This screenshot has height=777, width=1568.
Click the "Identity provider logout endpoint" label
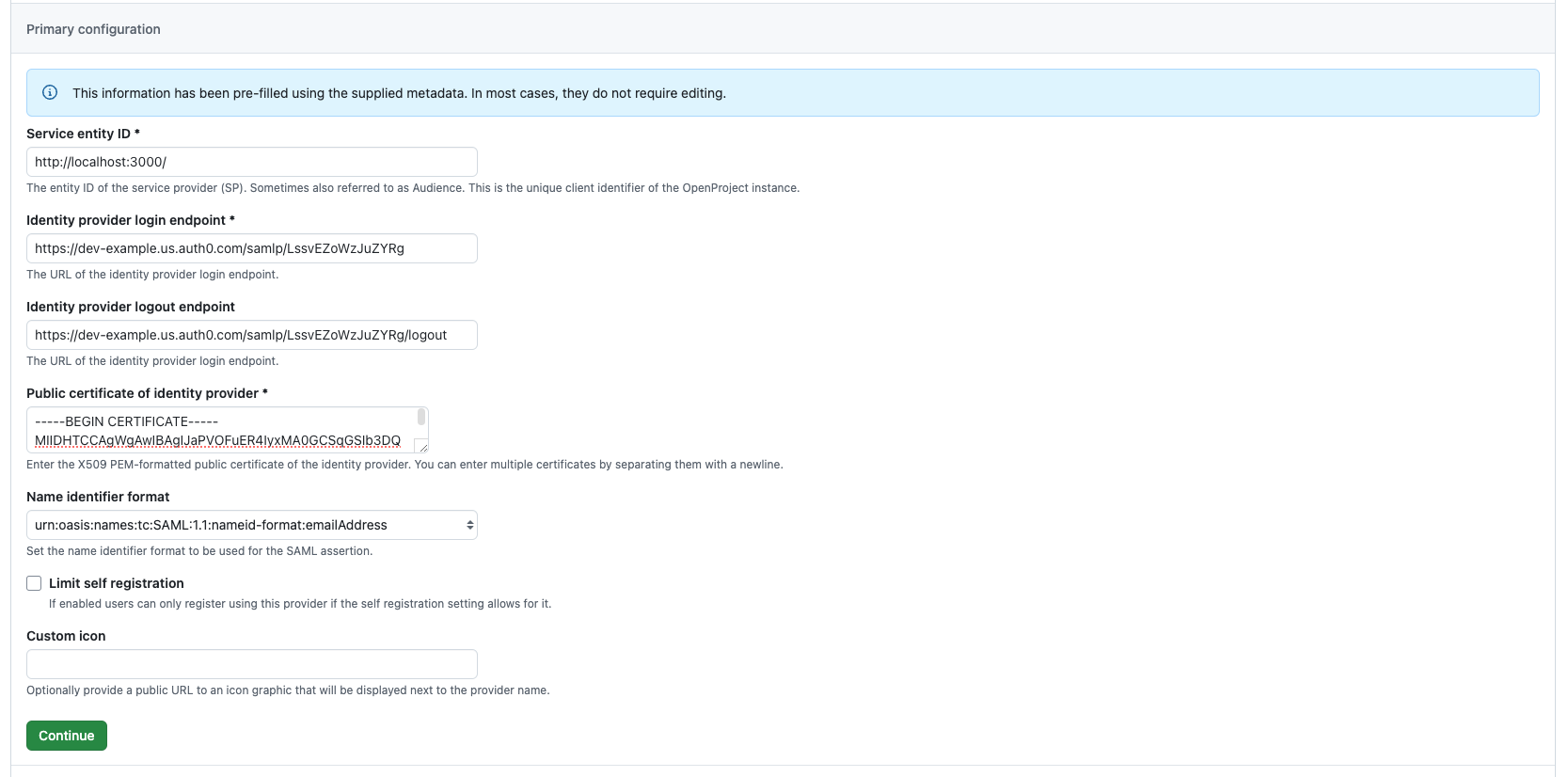click(x=130, y=307)
